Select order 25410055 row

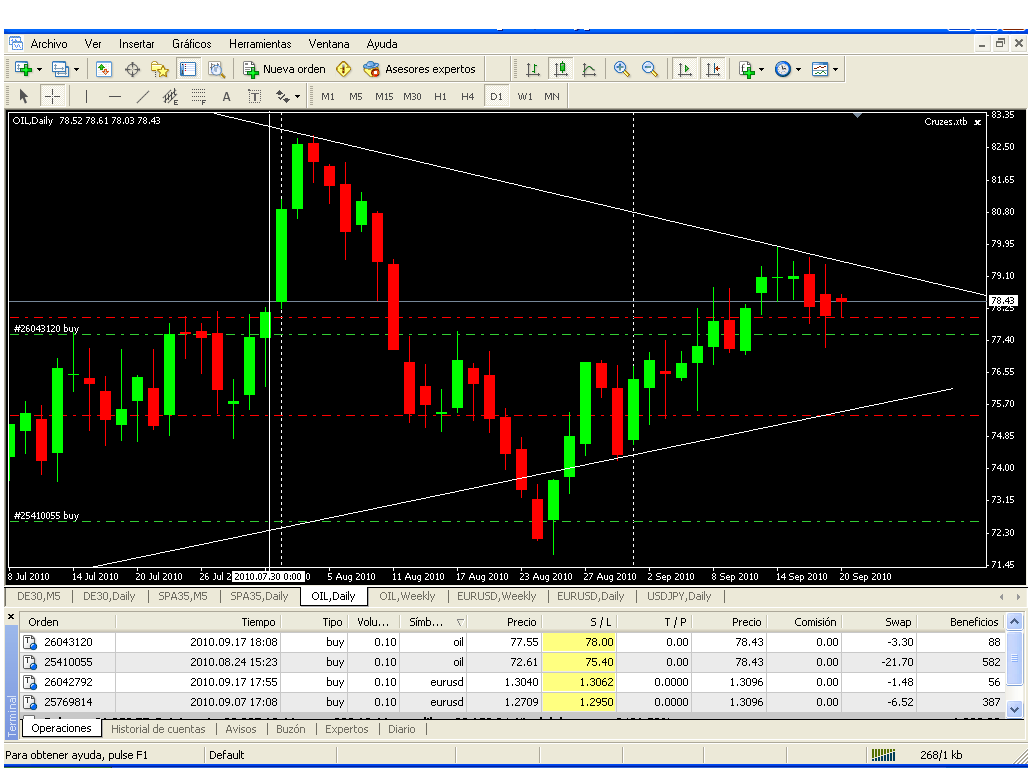click(x=512, y=662)
